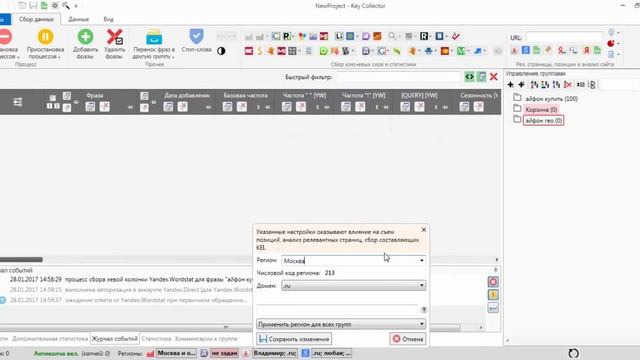Open the Домен .ru dropdown

[x=353, y=285]
